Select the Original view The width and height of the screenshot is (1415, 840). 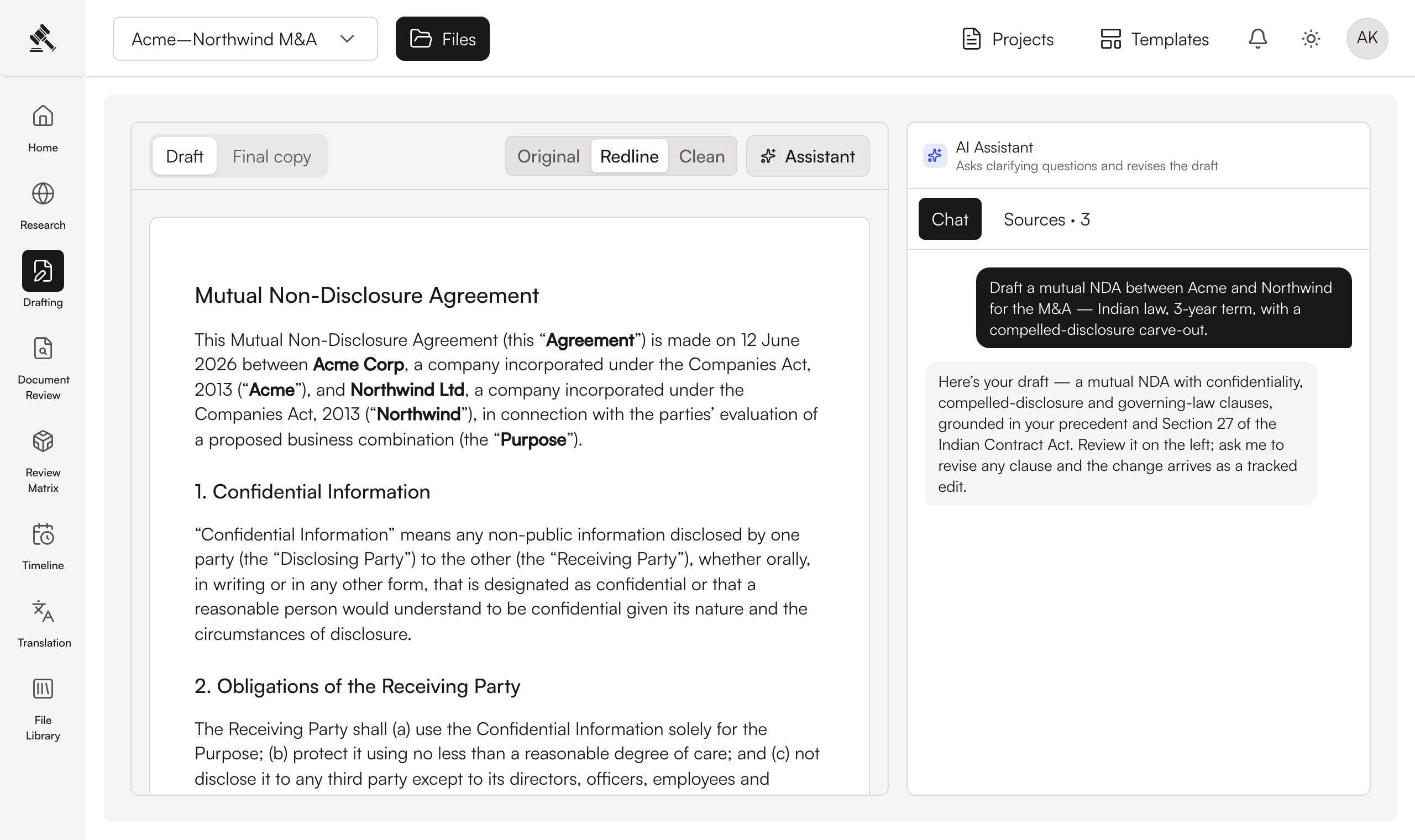(x=548, y=156)
